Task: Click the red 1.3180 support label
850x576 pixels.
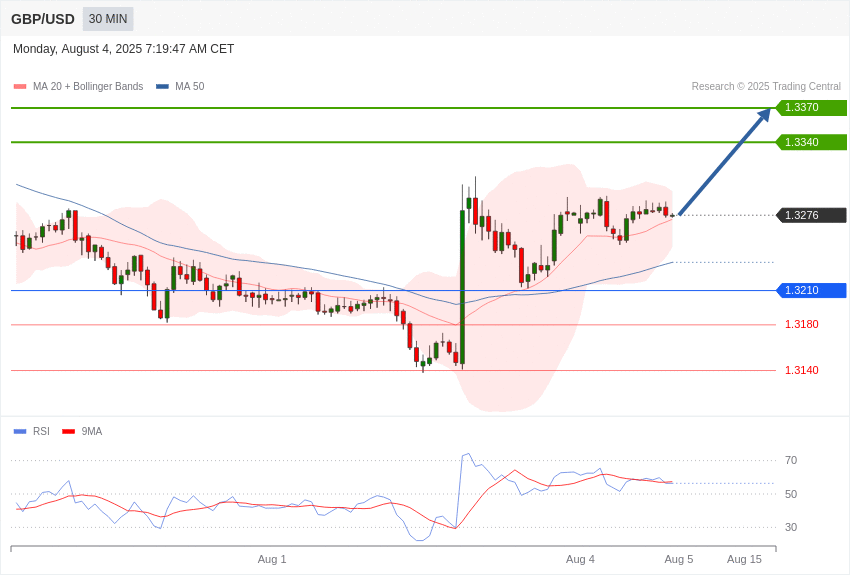Action: click(x=802, y=325)
